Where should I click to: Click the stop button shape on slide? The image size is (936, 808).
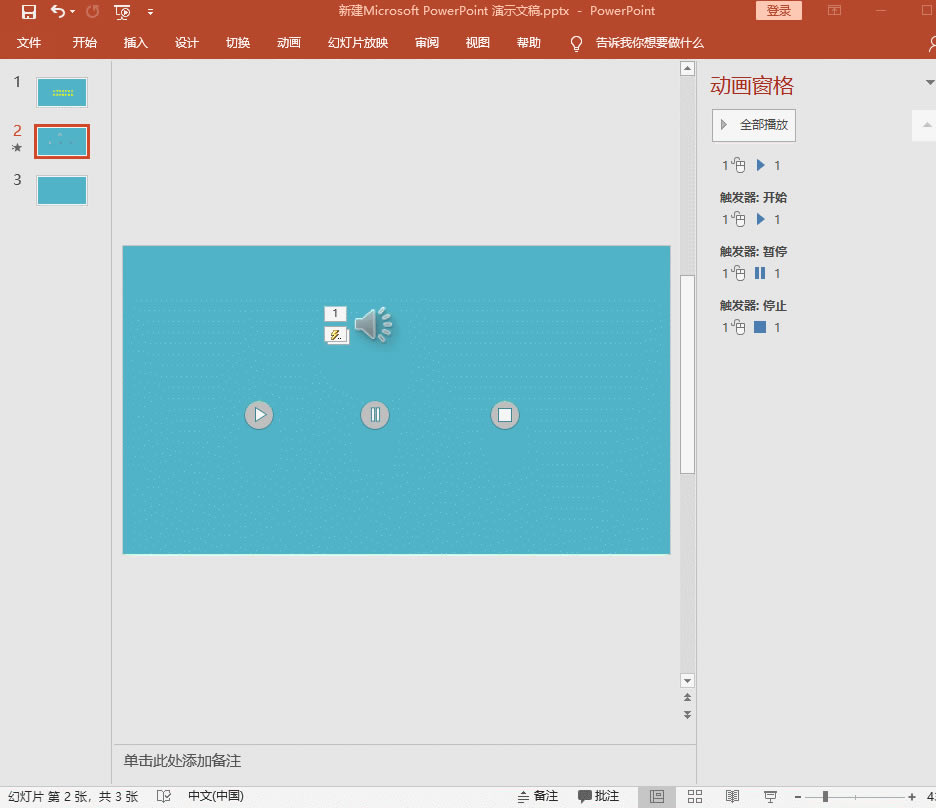tap(505, 415)
